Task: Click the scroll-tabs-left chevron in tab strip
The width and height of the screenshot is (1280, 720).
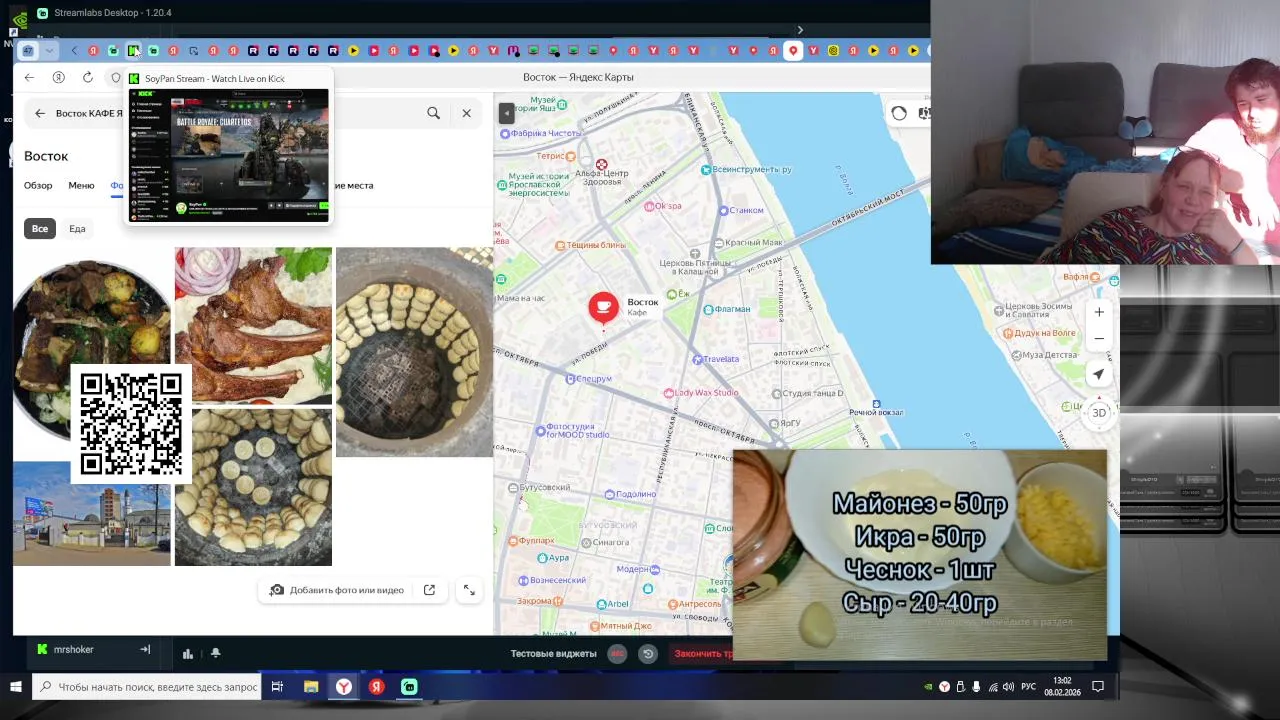Action: (x=73, y=51)
